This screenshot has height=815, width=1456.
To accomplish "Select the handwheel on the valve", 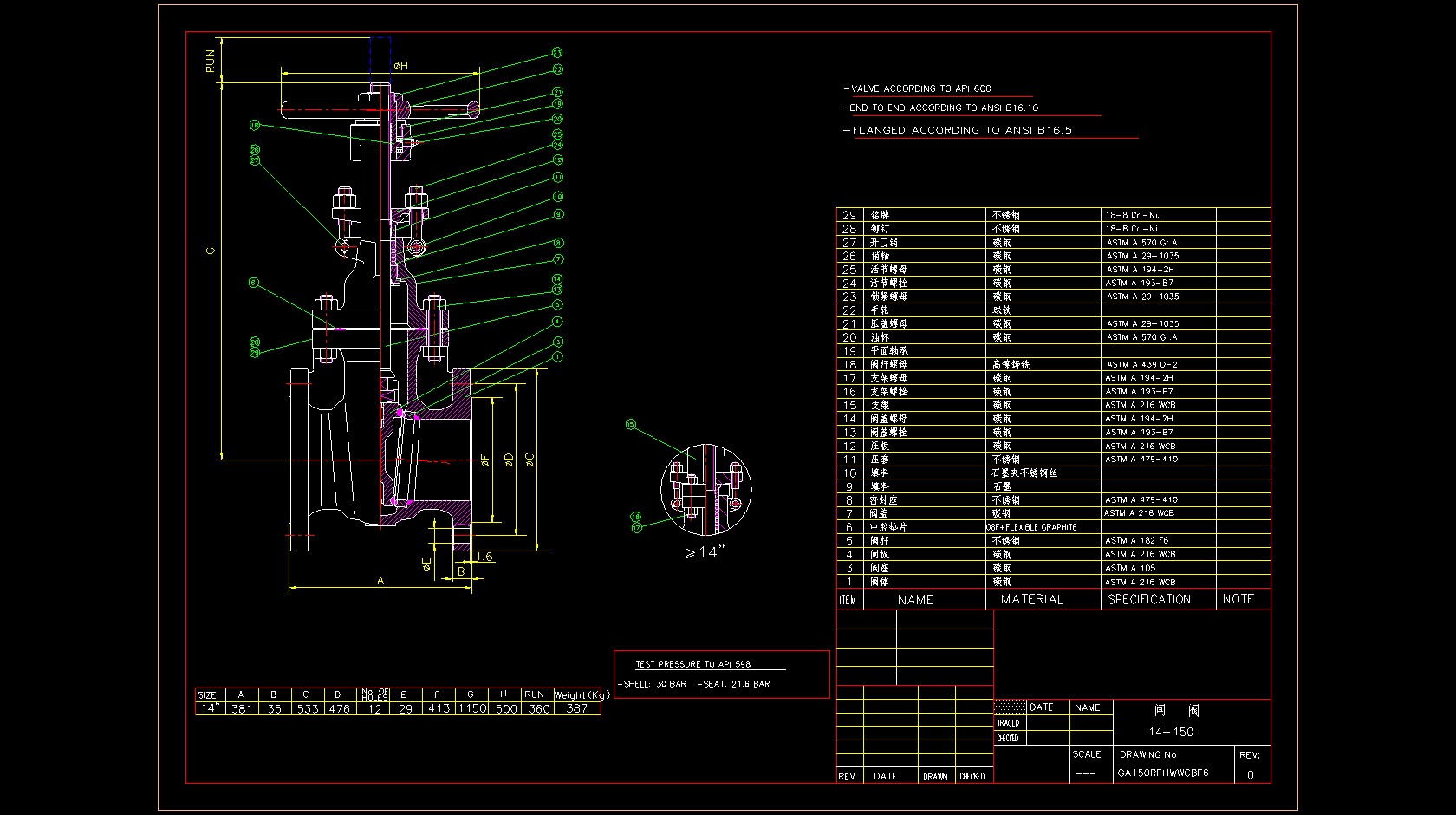I will pyautogui.click(x=379, y=109).
